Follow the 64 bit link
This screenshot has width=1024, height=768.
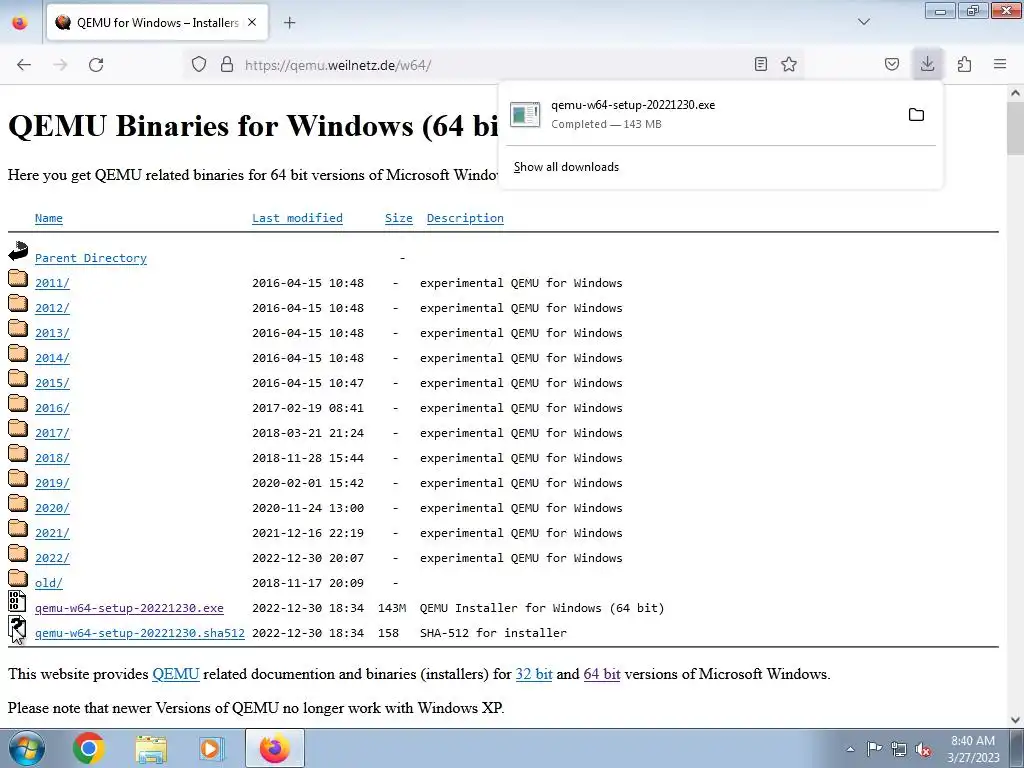pyautogui.click(x=601, y=674)
